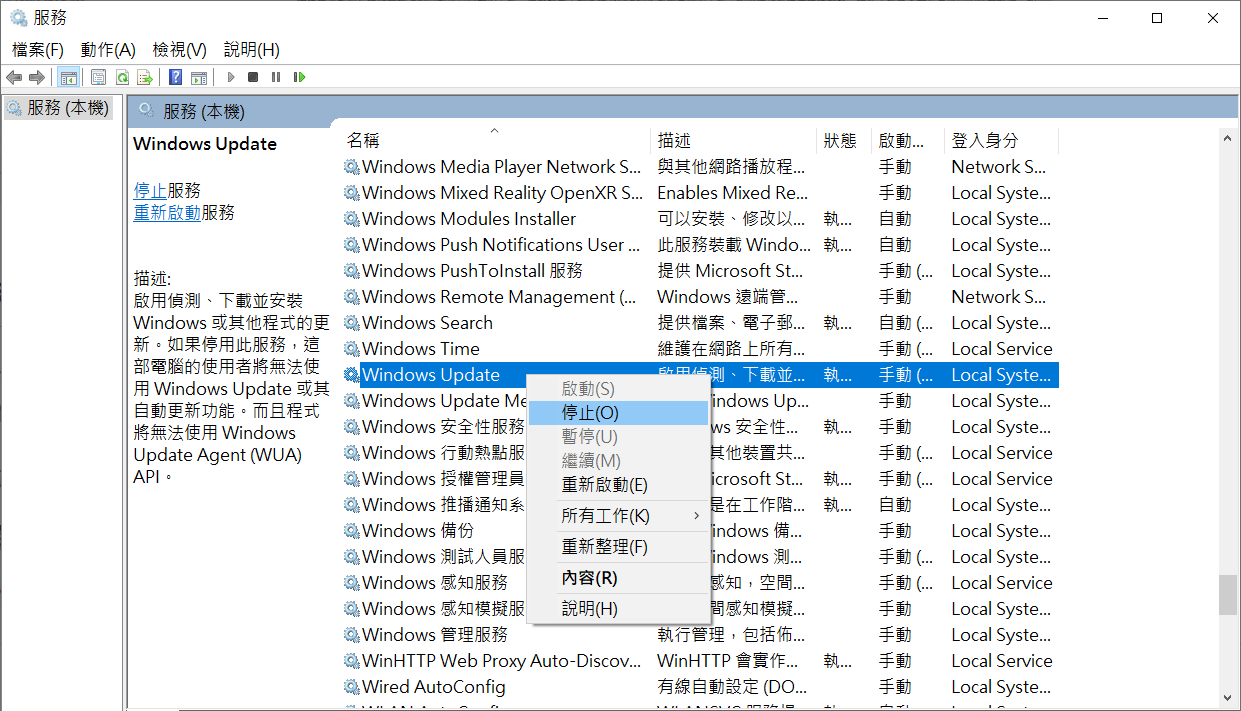Image resolution: width=1241 pixels, height=711 pixels.
Task: Click the description cell '維護在網路上所有...'
Action: 731,349
